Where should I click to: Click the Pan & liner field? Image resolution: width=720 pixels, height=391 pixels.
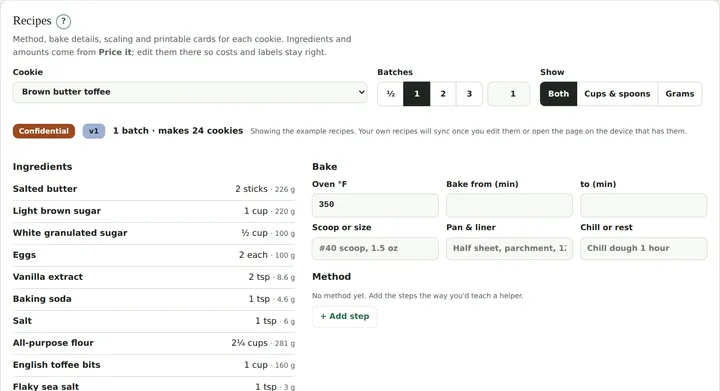[x=509, y=248]
